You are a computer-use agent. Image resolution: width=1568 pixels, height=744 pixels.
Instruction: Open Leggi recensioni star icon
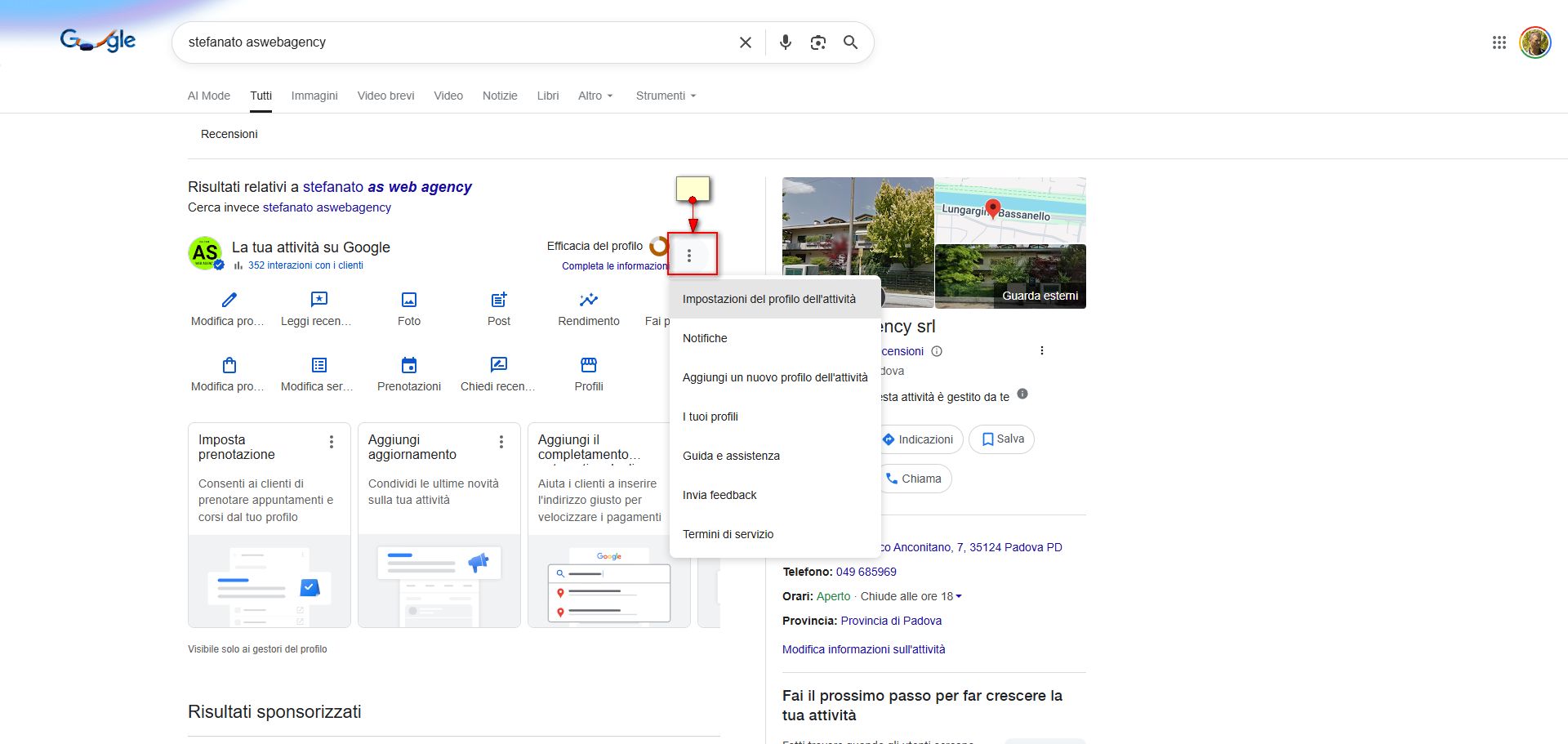tap(318, 301)
